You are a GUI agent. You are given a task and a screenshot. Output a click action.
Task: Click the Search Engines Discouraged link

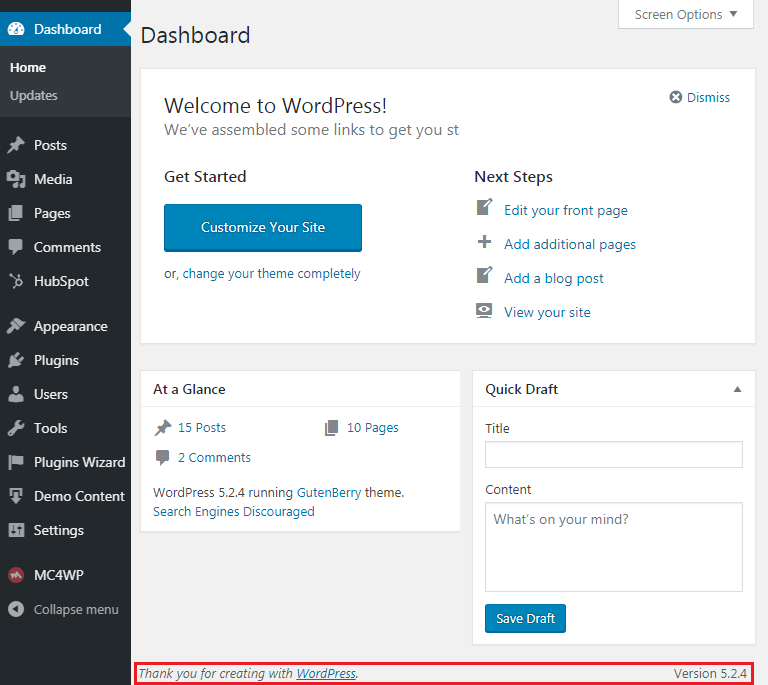pyautogui.click(x=234, y=512)
